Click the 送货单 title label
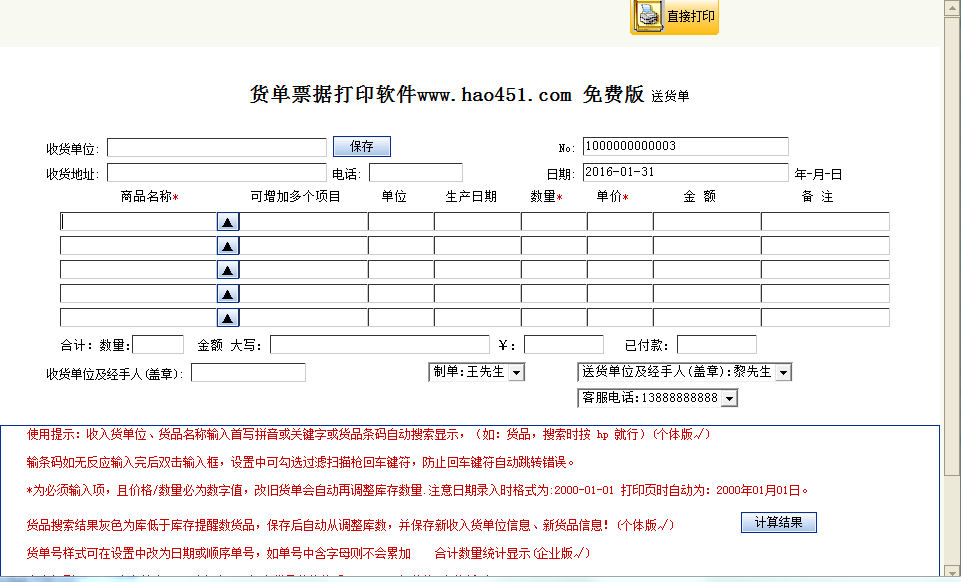The height and width of the screenshot is (582, 961). click(670, 96)
